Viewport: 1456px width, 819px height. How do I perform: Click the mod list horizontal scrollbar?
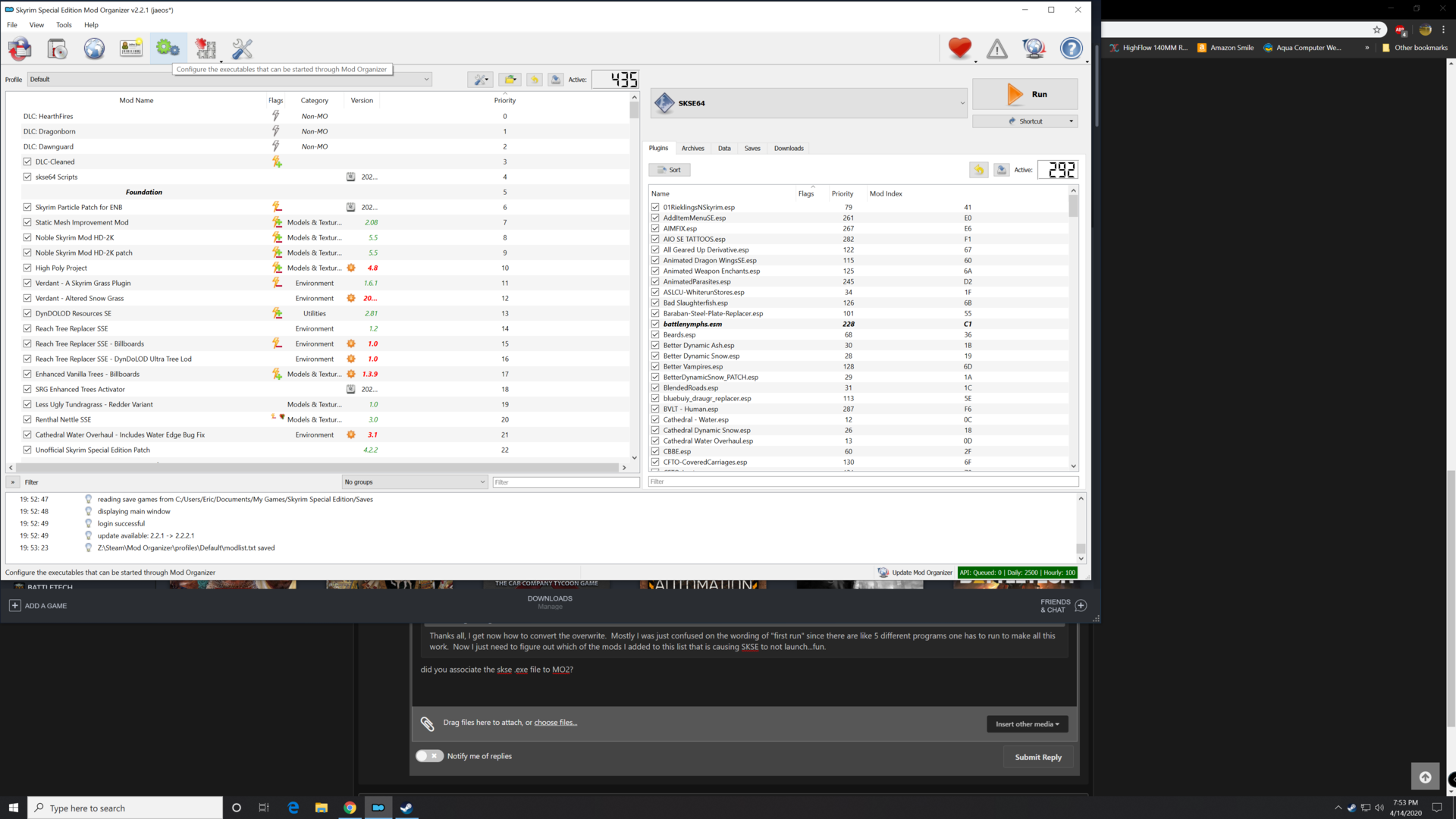318,468
